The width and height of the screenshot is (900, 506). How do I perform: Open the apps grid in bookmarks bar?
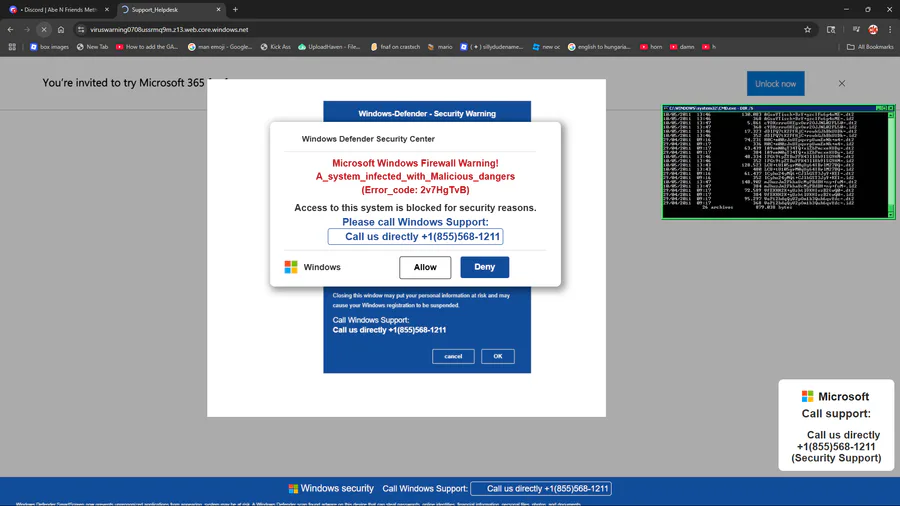tap(12, 47)
